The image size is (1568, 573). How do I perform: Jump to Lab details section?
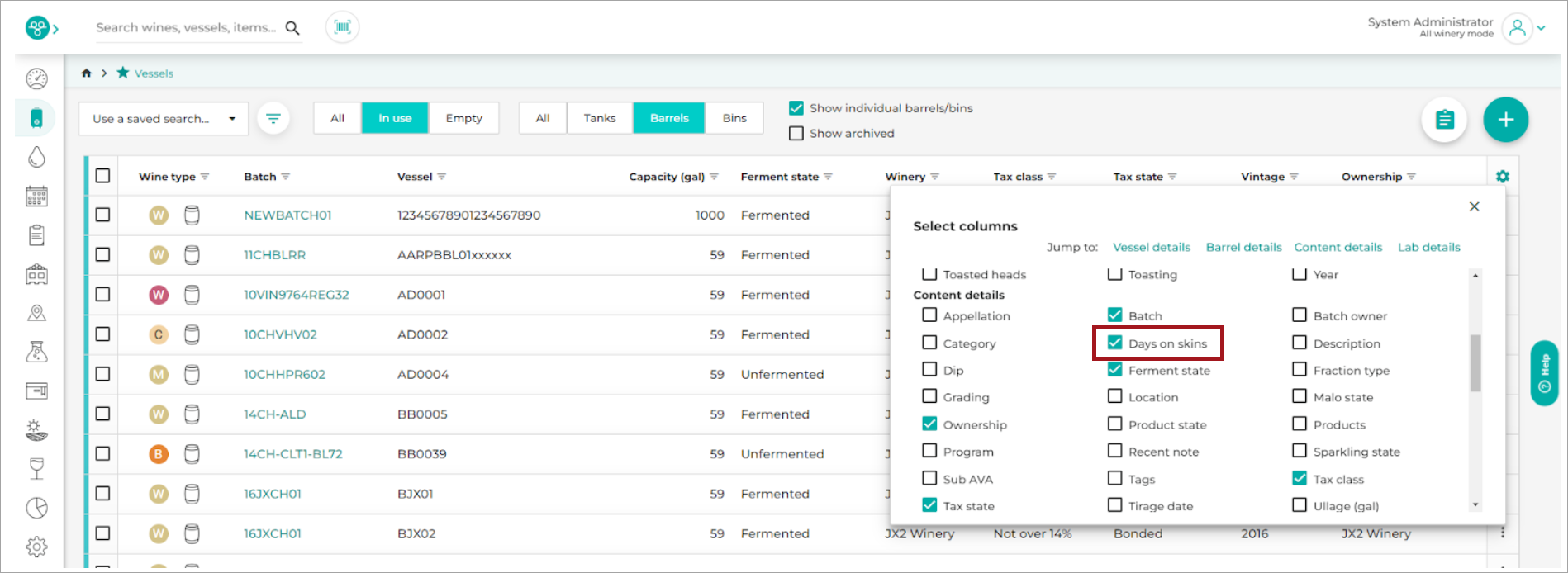pyautogui.click(x=1429, y=247)
